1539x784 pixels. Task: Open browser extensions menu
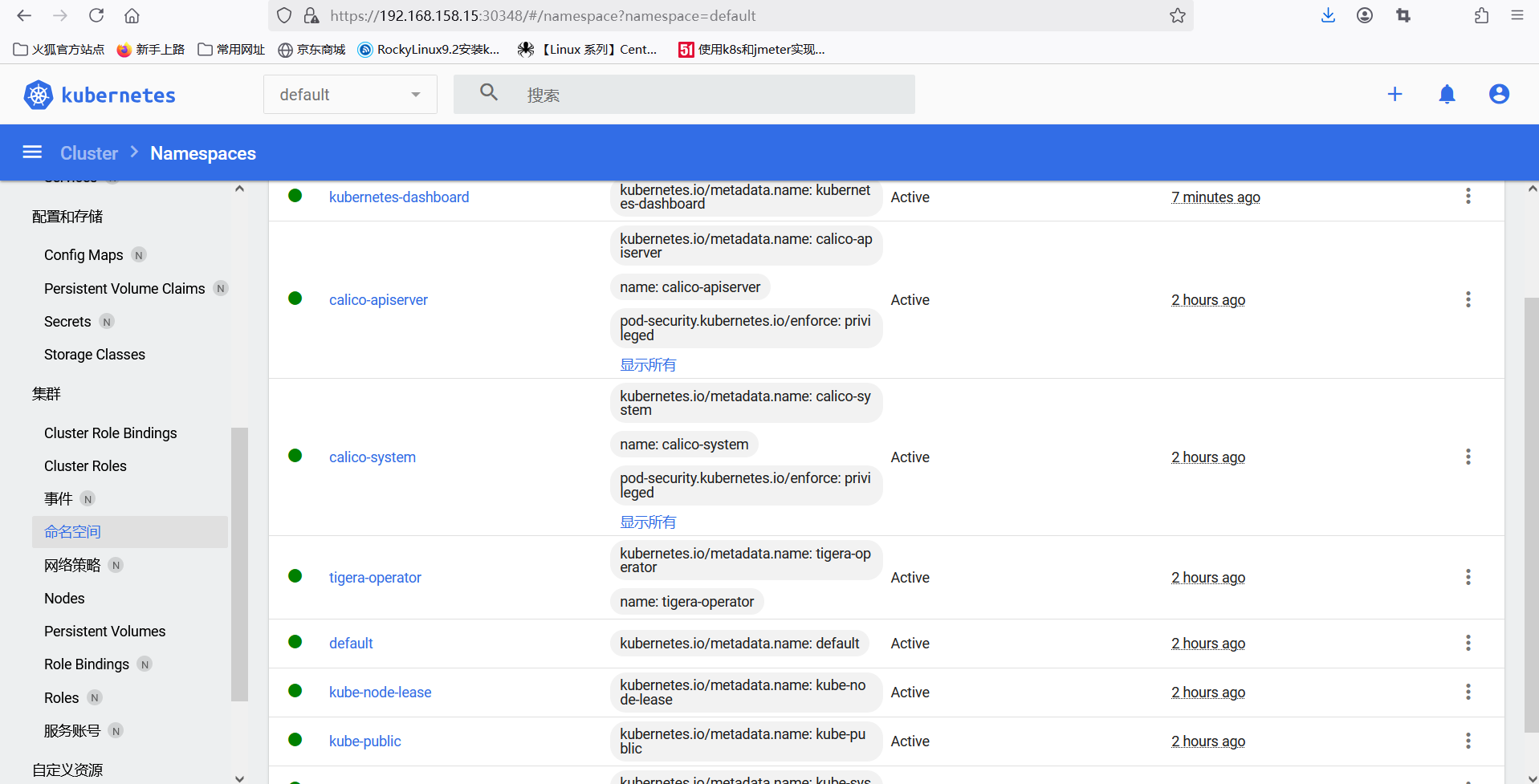[1481, 15]
